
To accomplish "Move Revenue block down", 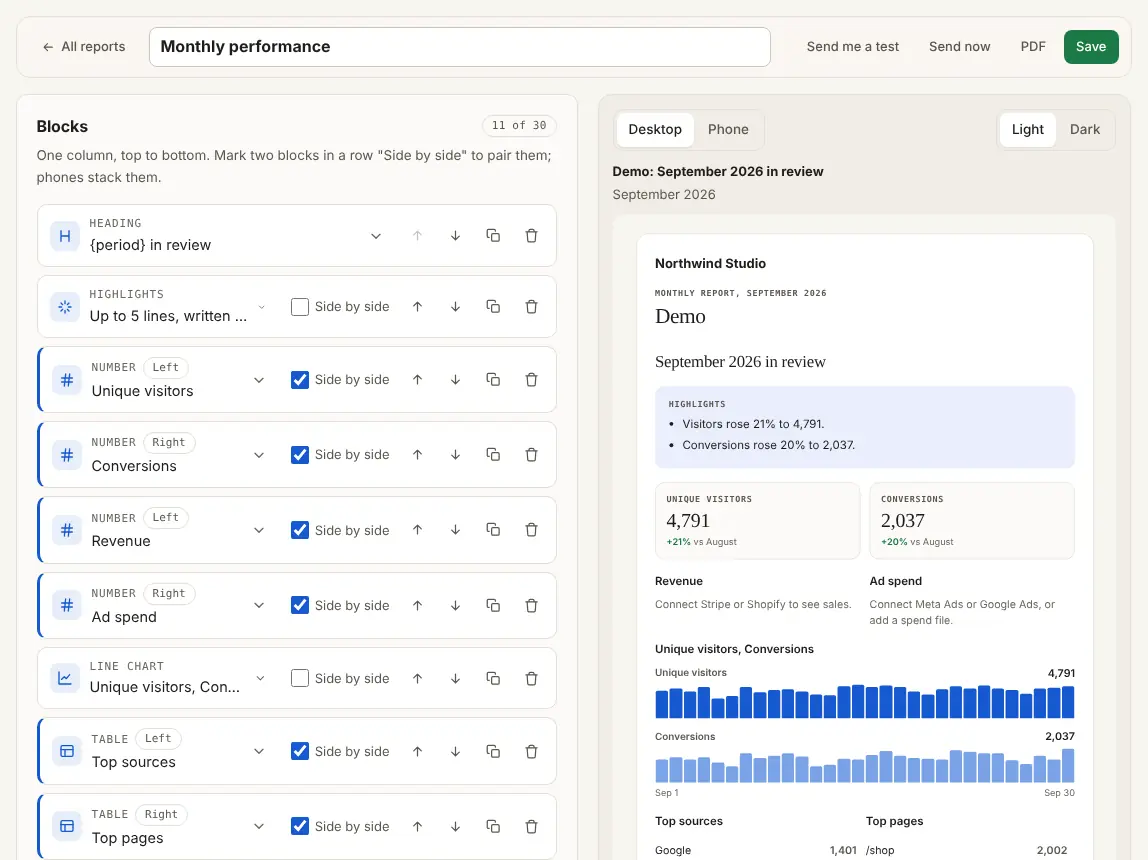I will (x=455, y=530).
